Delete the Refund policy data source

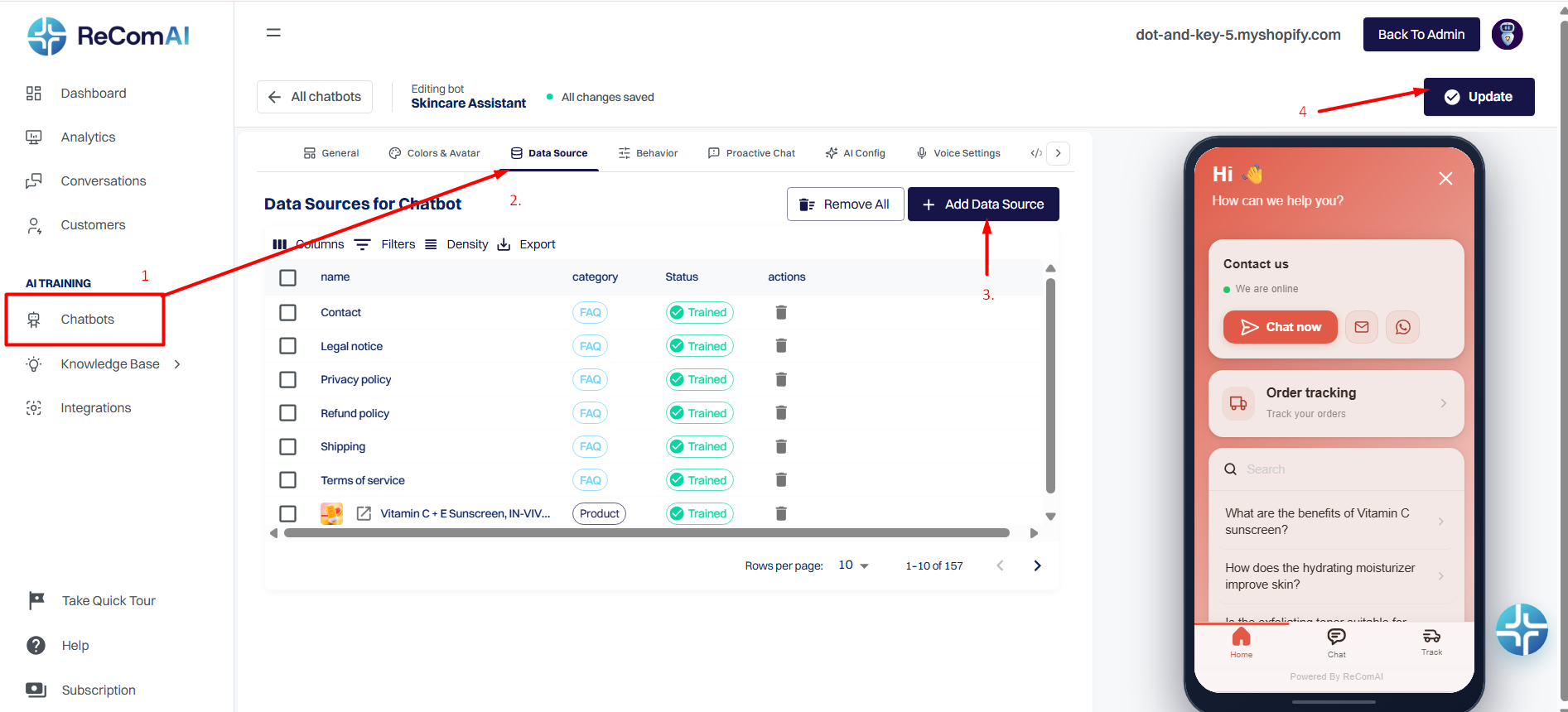click(781, 413)
